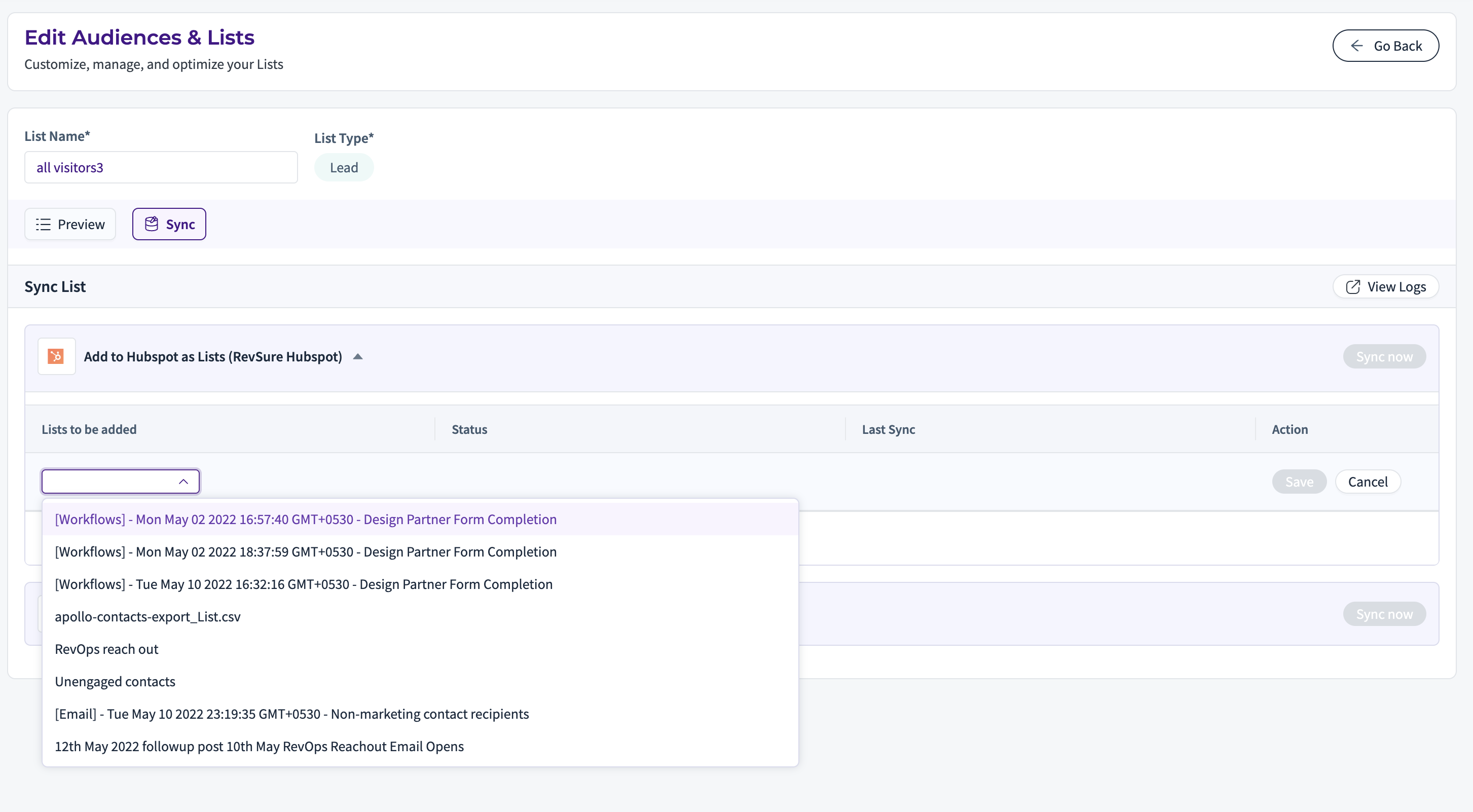Switch to the Sync tab
The image size is (1473, 812).
pyautogui.click(x=169, y=224)
